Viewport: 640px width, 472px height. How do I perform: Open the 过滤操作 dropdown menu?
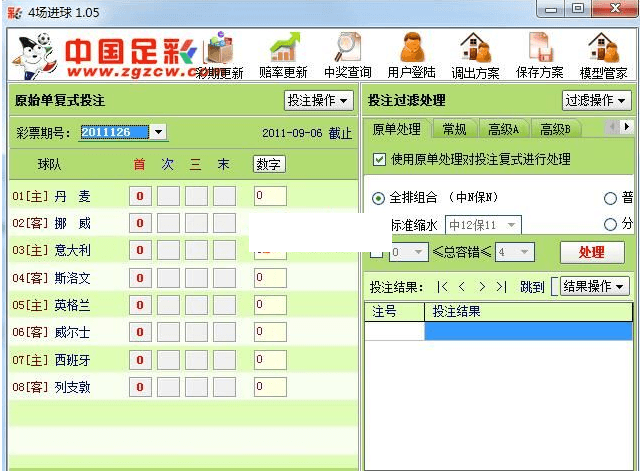[596, 101]
